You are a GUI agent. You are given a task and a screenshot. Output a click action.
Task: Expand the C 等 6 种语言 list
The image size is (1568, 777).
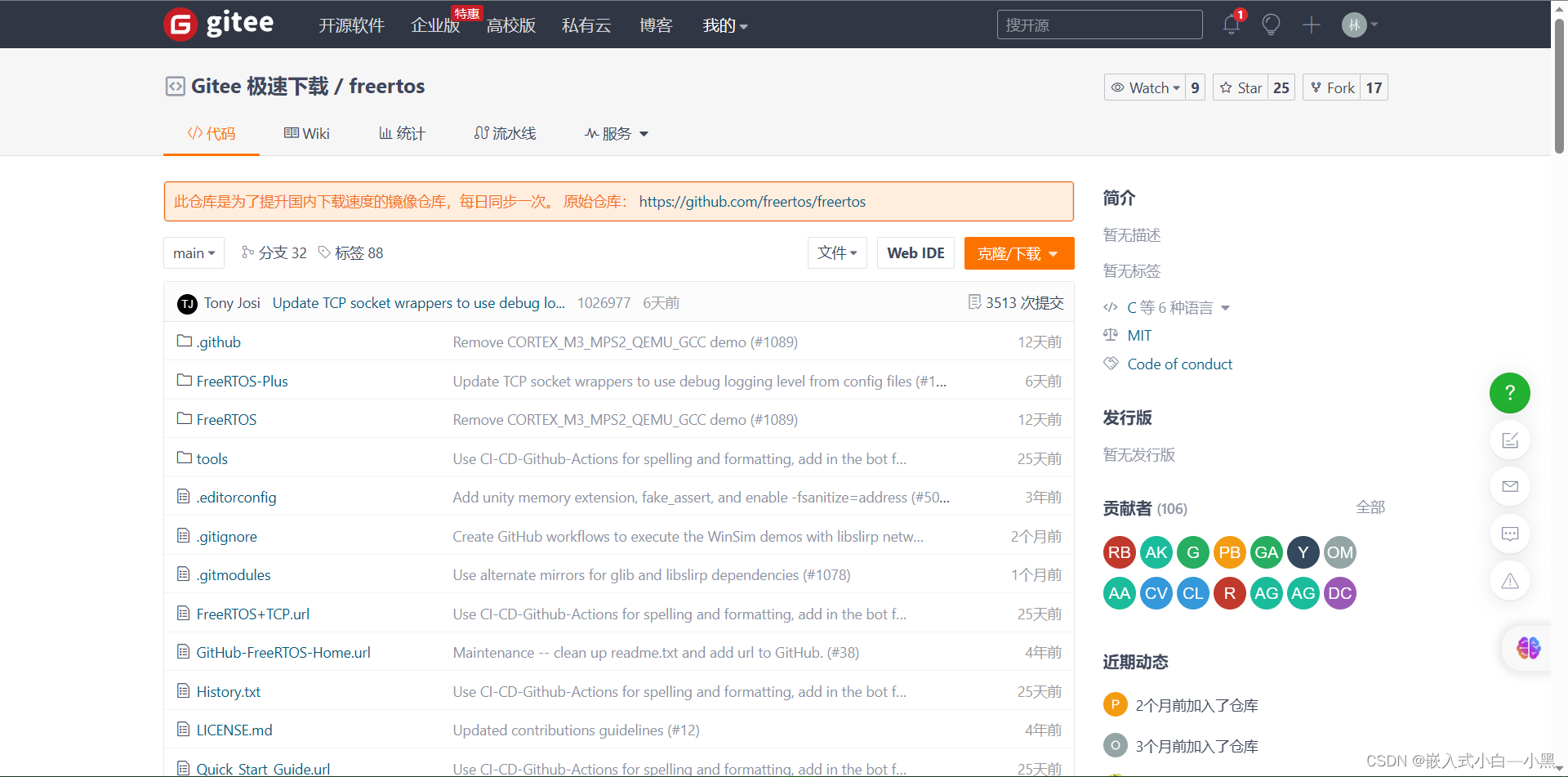point(1178,307)
